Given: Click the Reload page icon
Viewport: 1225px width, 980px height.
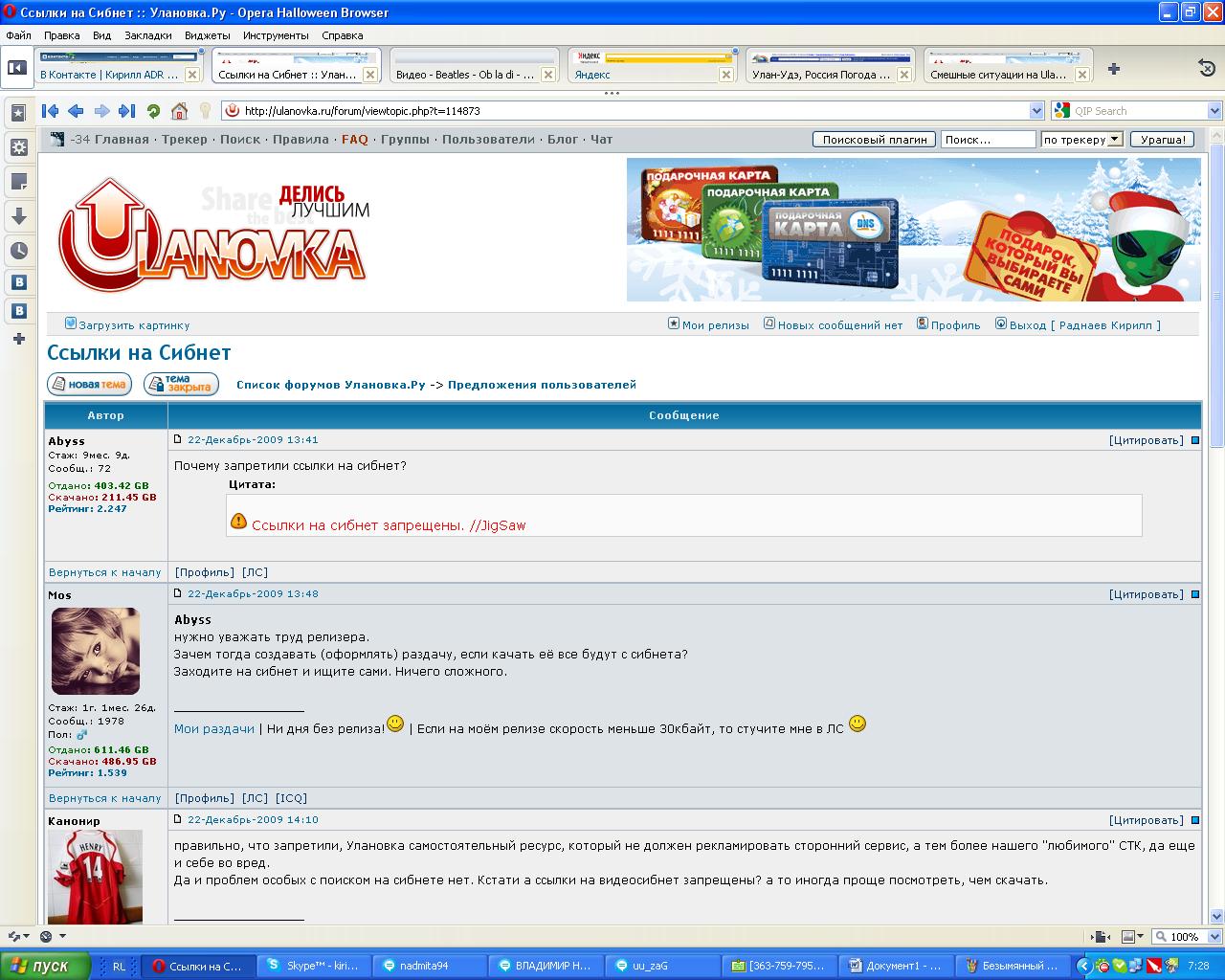Looking at the screenshot, I should tap(153, 111).
